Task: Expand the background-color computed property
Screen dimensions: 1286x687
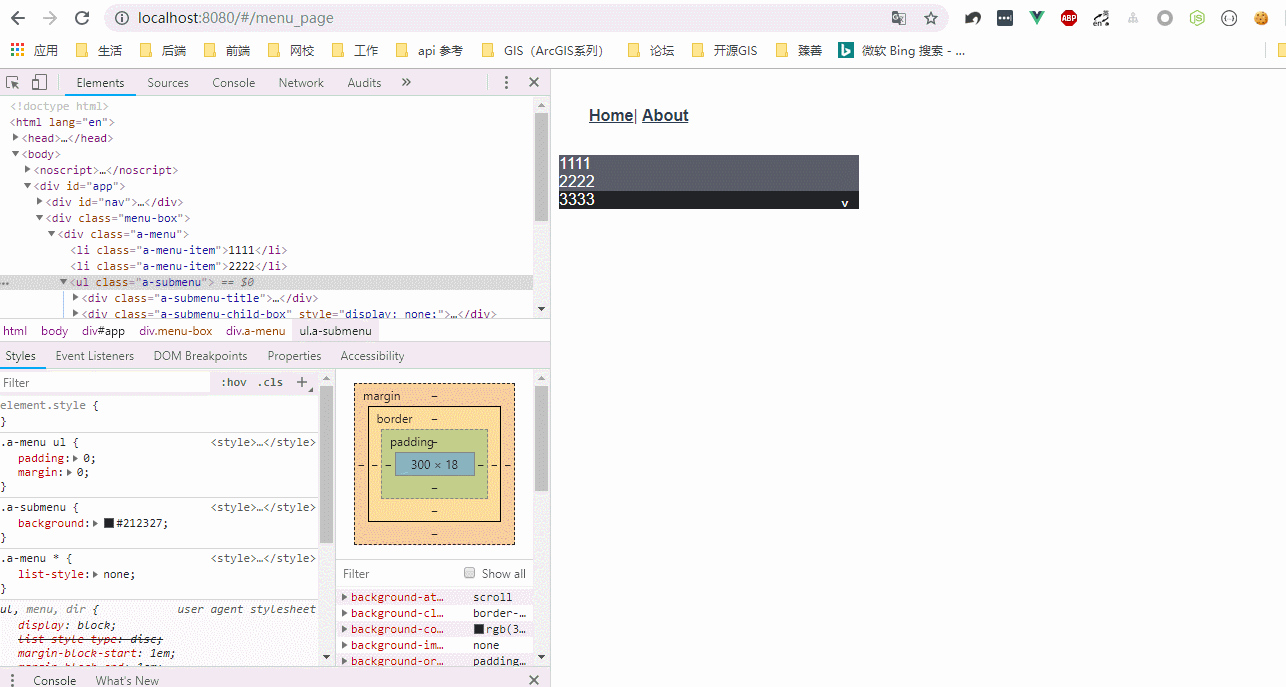Action: pyautogui.click(x=345, y=629)
